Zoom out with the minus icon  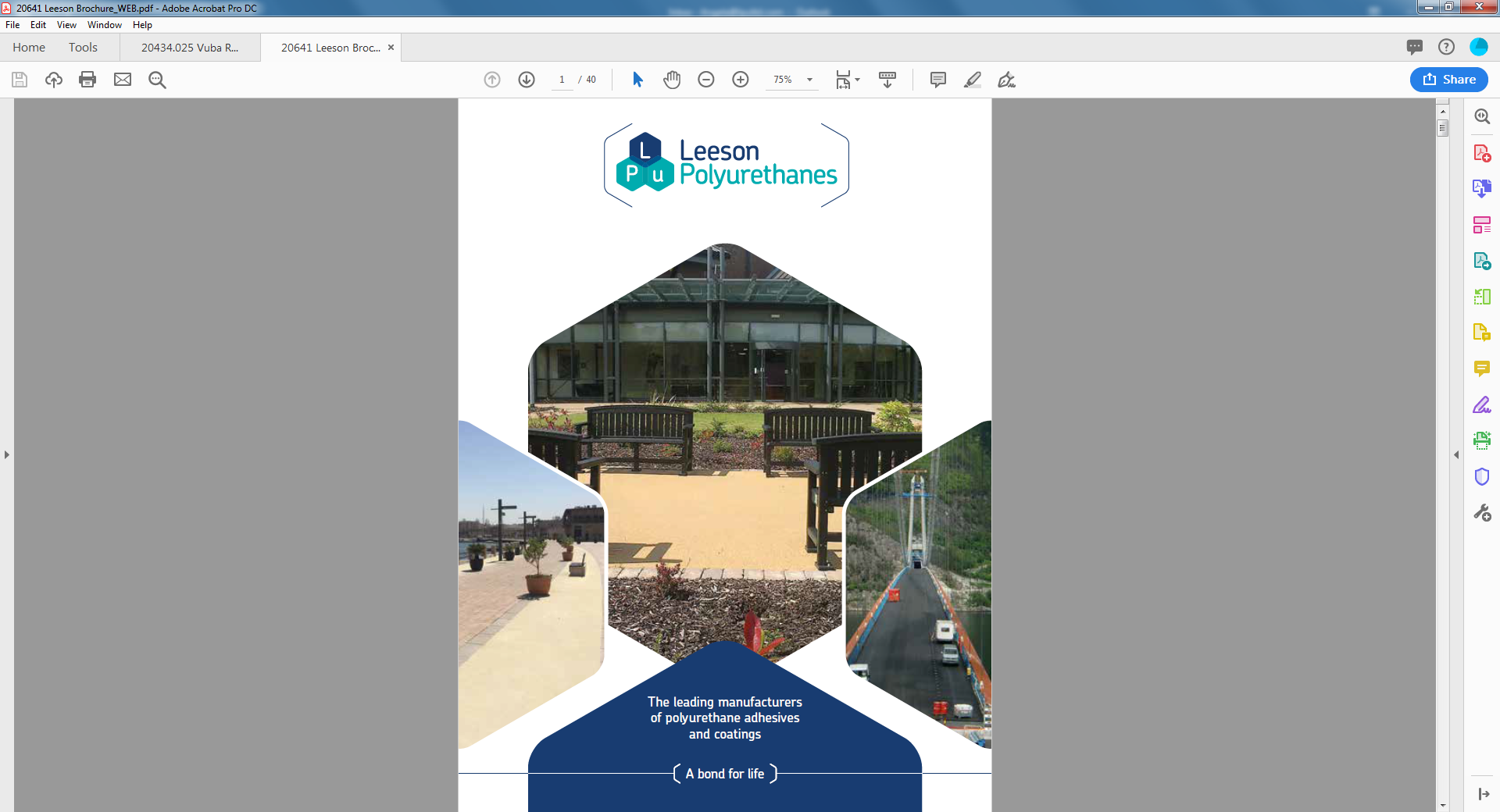pyautogui.click(x=706, y=80)
